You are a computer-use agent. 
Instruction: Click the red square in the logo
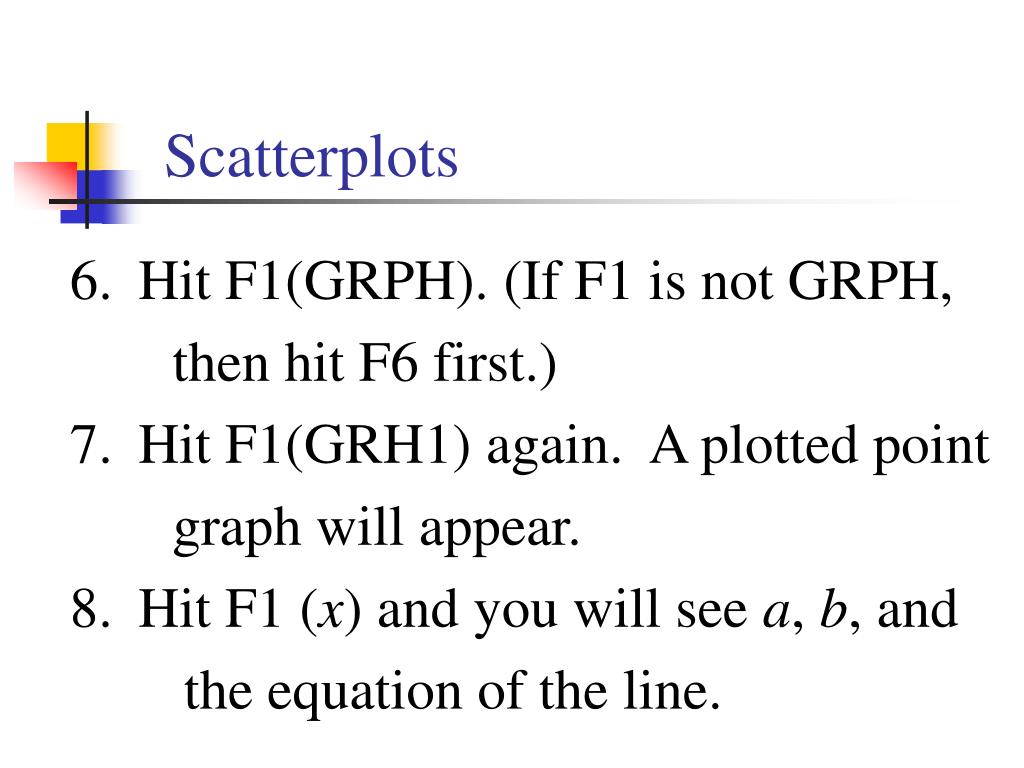46,185
